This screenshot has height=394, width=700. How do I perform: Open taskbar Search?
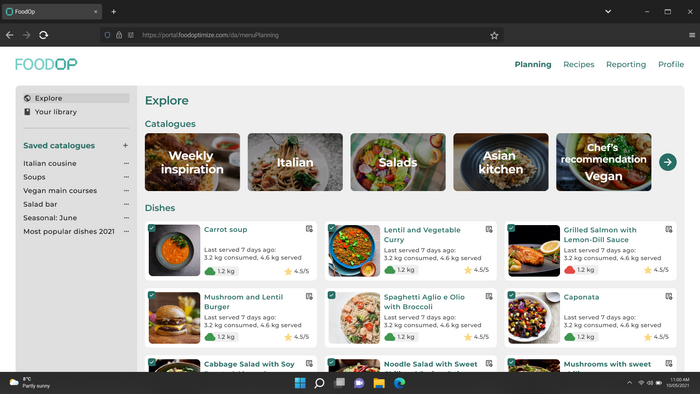(x=319, y=383)
